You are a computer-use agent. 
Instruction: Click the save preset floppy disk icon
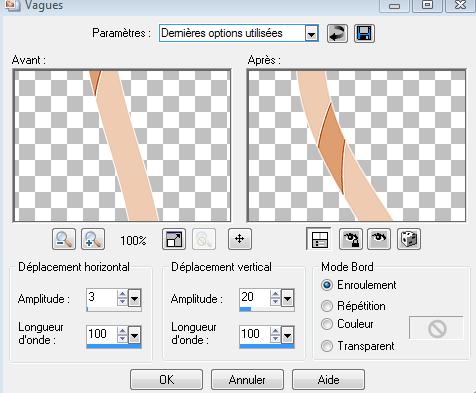pyautogui.click(x=364, y=33)
